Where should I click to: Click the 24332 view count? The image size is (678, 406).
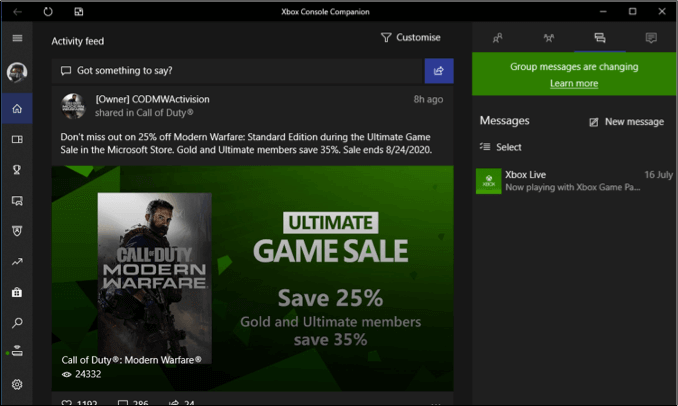tap(81, 374)
